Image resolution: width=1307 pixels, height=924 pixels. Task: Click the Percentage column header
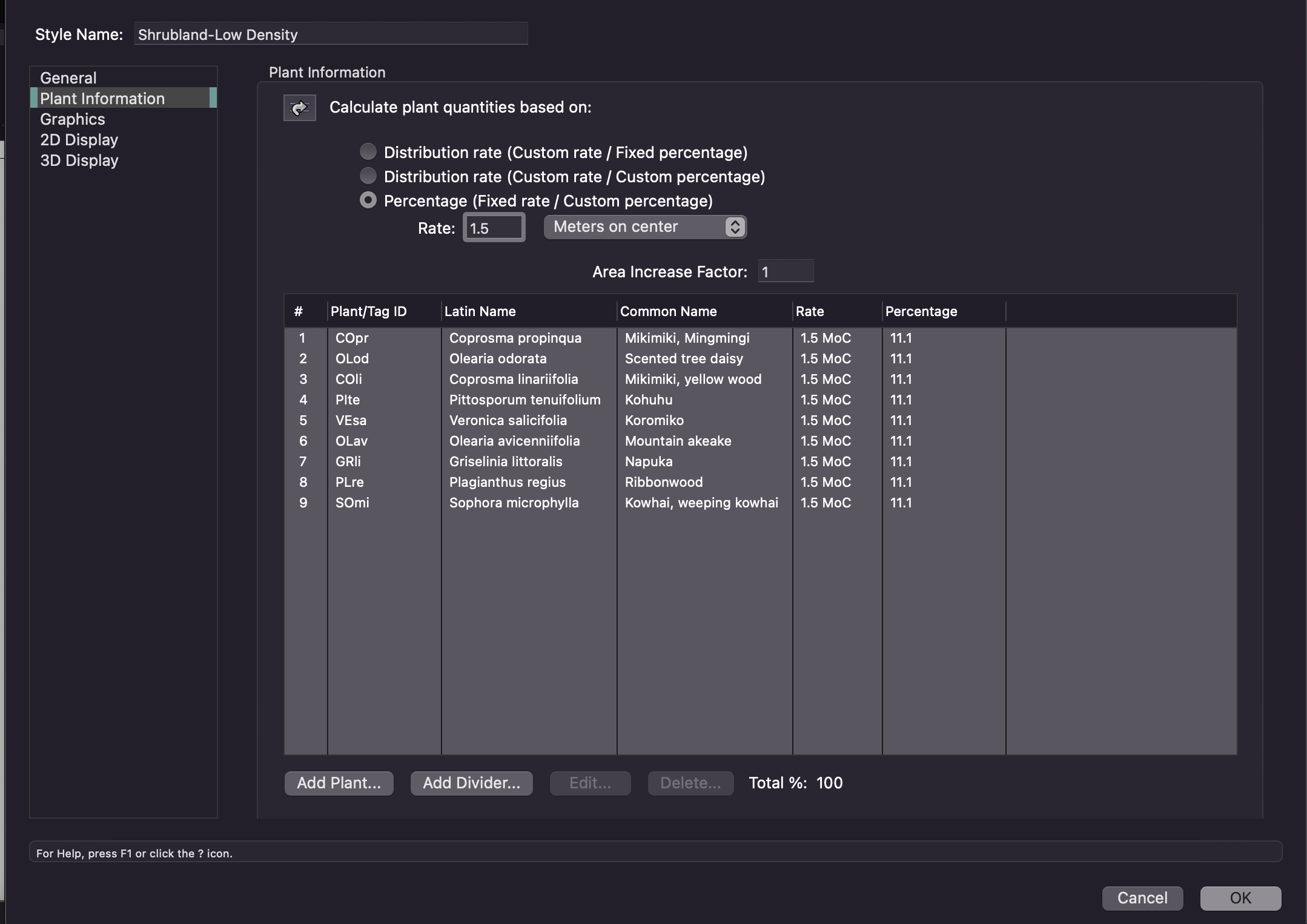(921, 311)
